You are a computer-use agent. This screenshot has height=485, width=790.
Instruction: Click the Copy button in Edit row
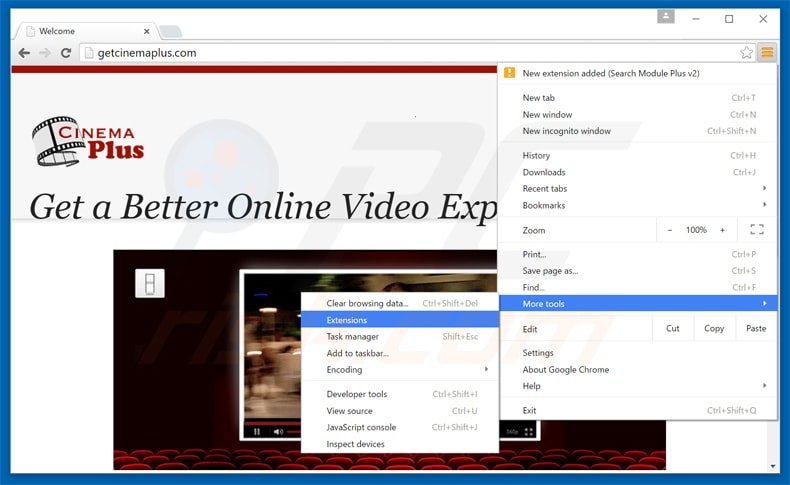(714, 328)
